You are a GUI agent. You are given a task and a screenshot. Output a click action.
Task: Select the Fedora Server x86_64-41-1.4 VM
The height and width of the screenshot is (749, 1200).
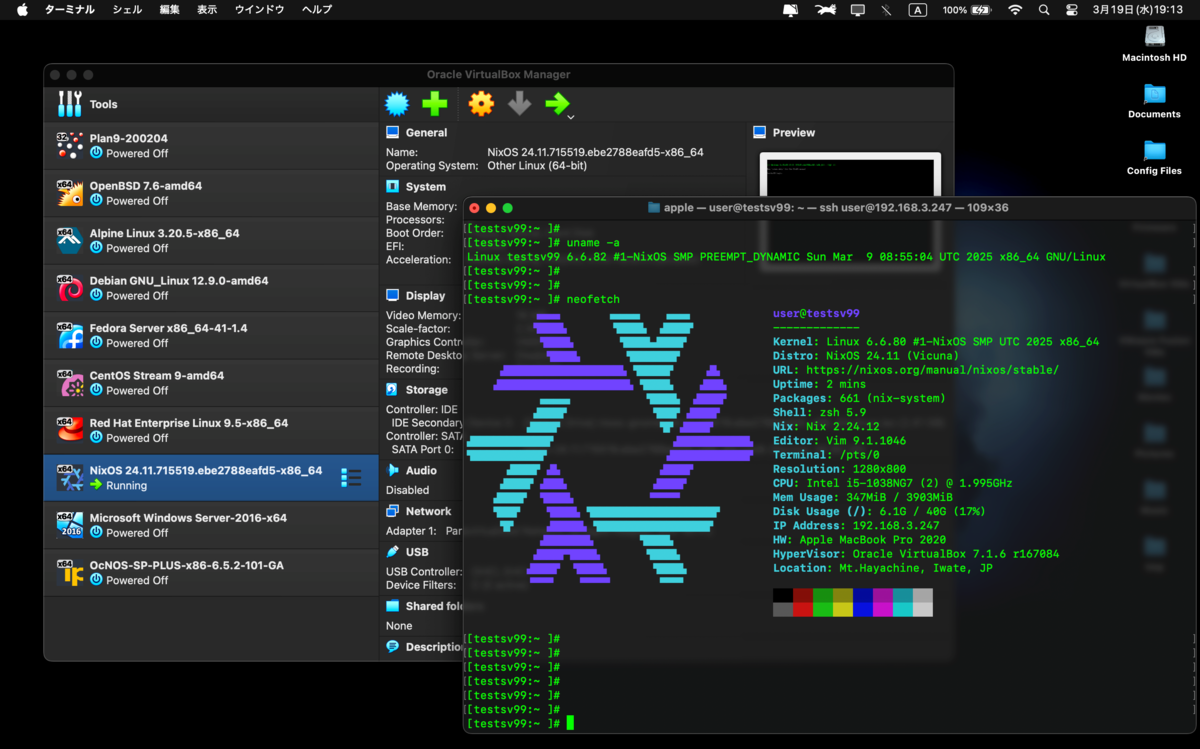click(x=211, y=335)
